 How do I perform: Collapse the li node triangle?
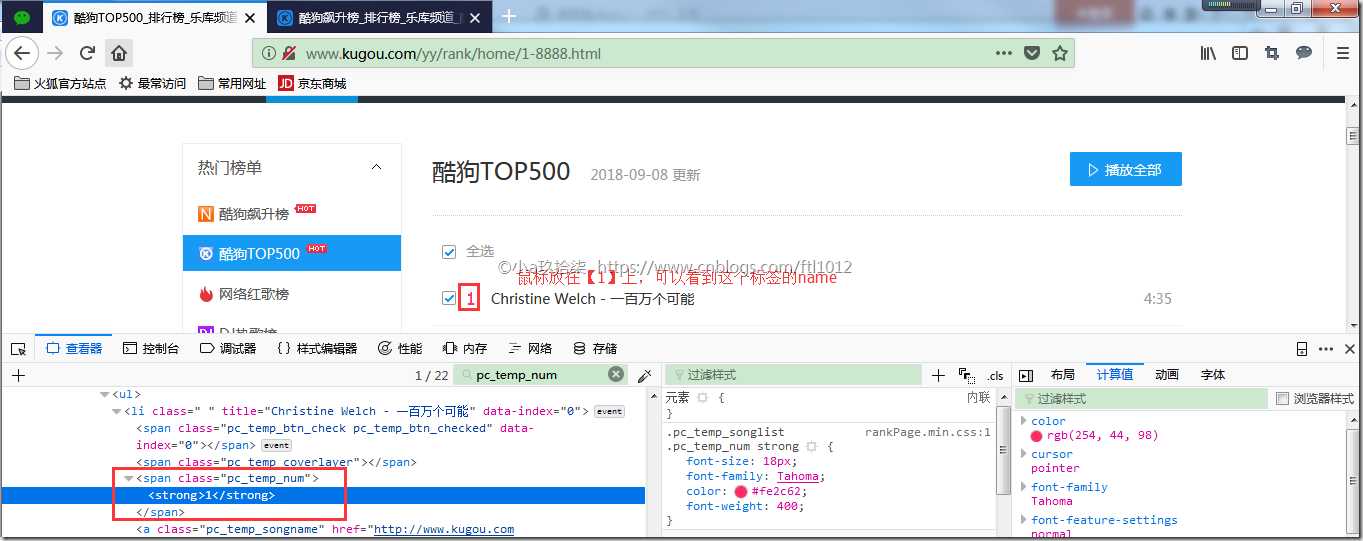(117, 411)
